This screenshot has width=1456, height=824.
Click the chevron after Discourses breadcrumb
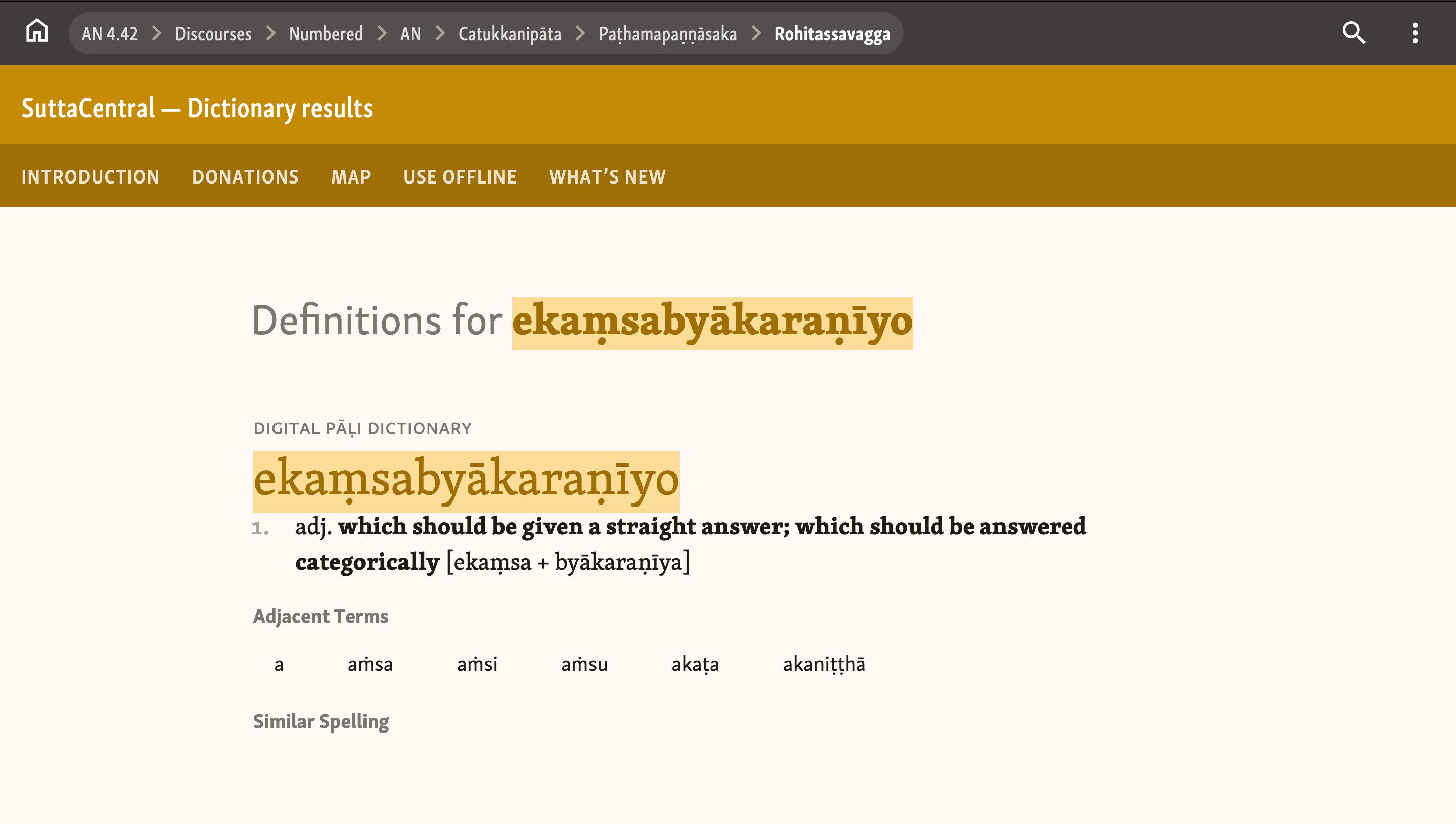[x=270, y=33]
